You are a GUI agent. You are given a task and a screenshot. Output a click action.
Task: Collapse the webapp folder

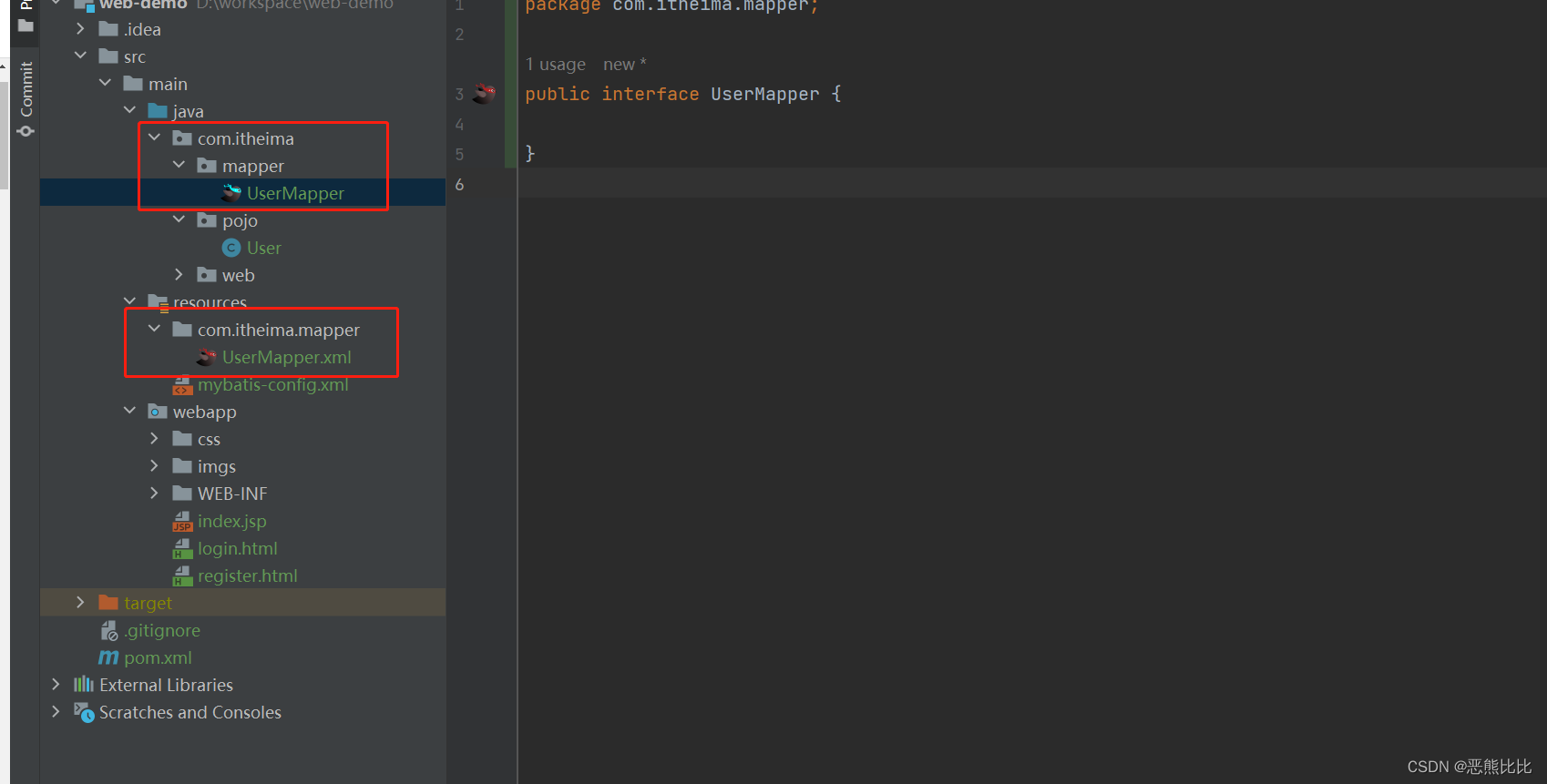tap(129, 412)
